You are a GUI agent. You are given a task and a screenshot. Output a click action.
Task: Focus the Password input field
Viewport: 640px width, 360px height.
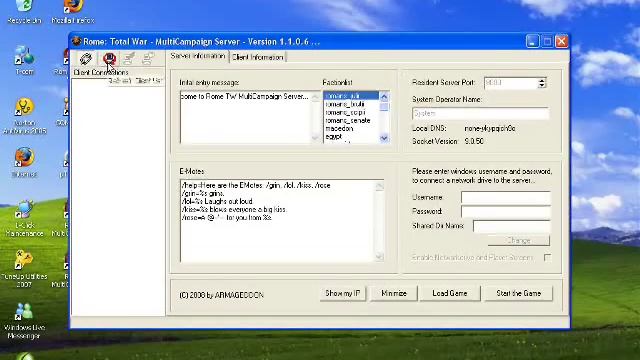506,211
